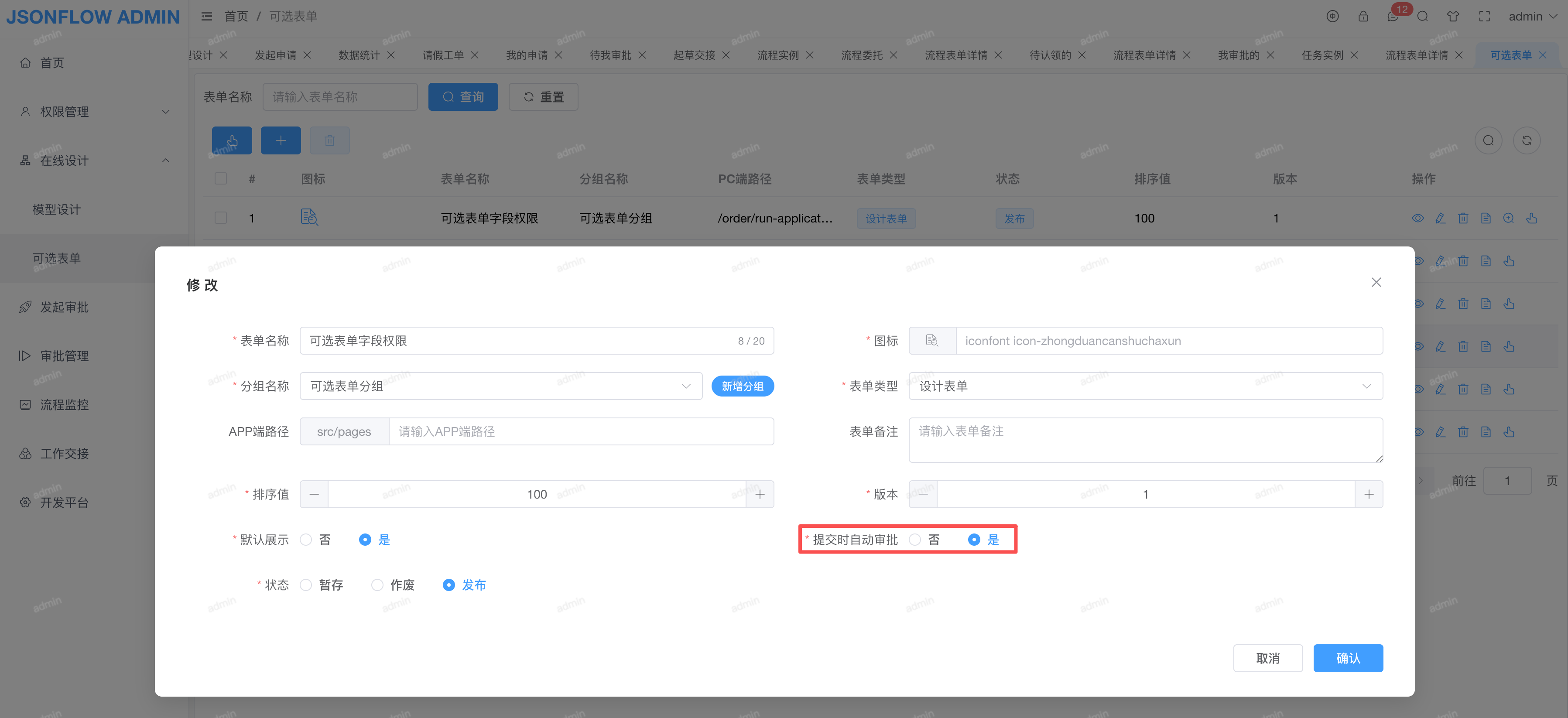Switch to the 数据统计 tab

[359, 55]
